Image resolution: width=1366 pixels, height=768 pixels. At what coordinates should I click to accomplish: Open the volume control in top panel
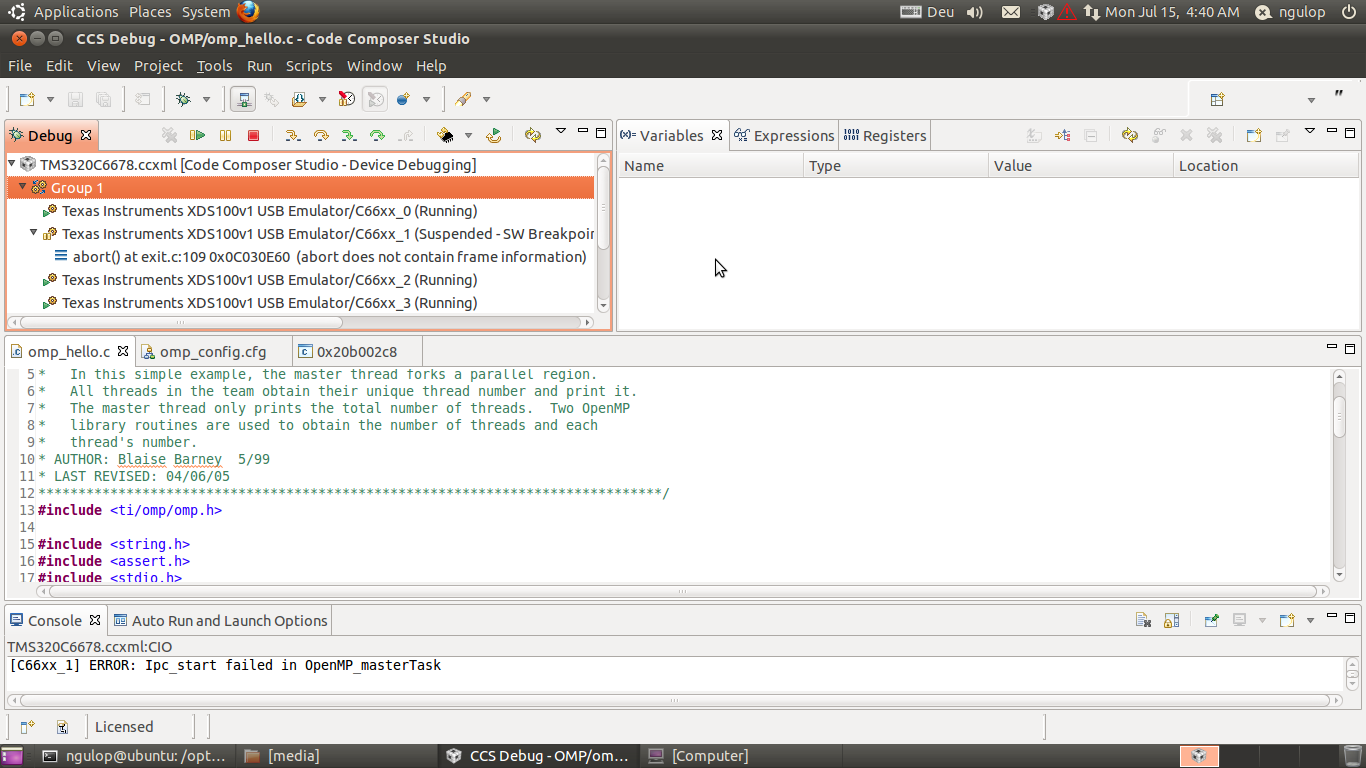(x=975, y=12)
